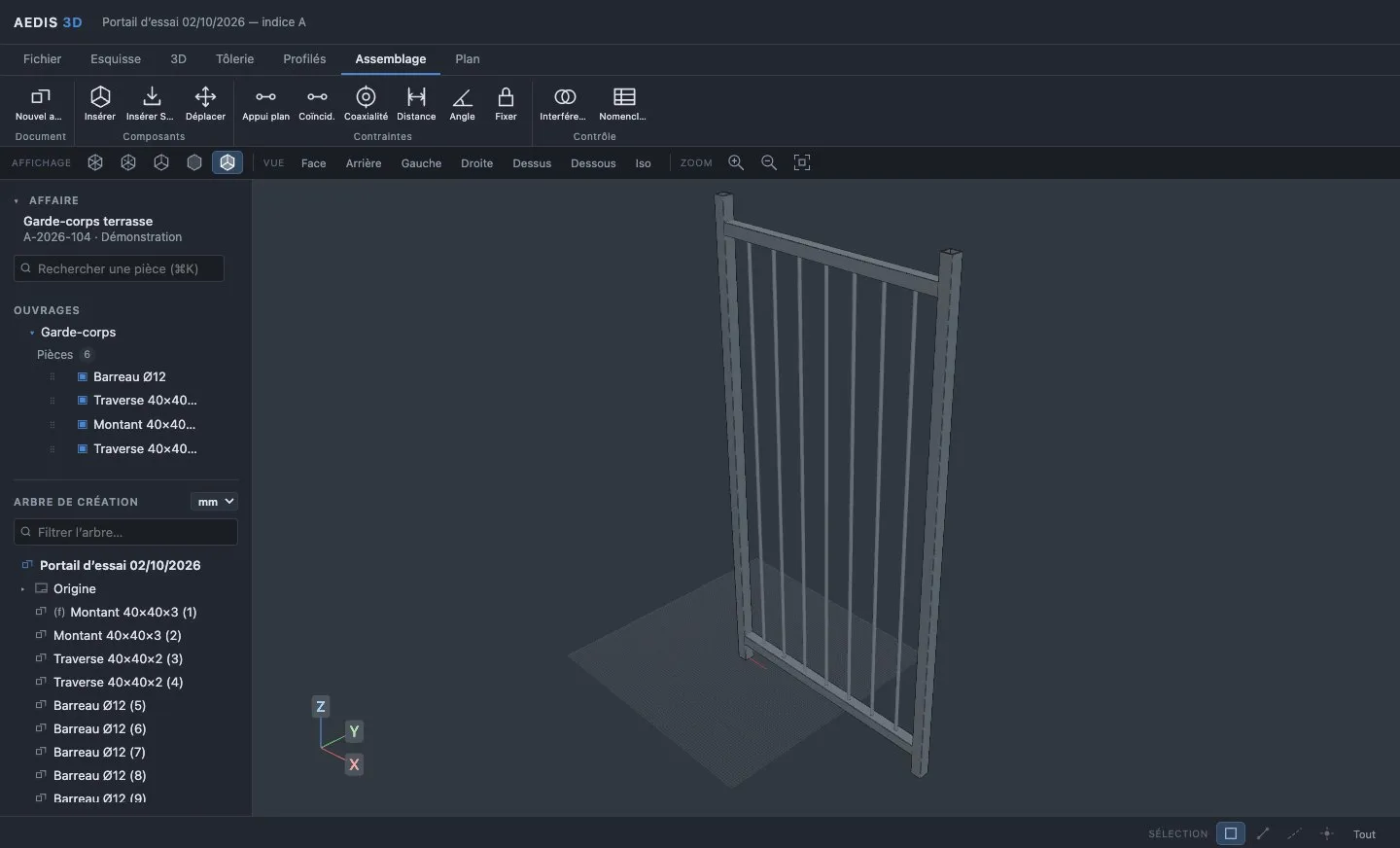
Task: Zoom in with the magnifier plus icon
Action: pos(736,162)
